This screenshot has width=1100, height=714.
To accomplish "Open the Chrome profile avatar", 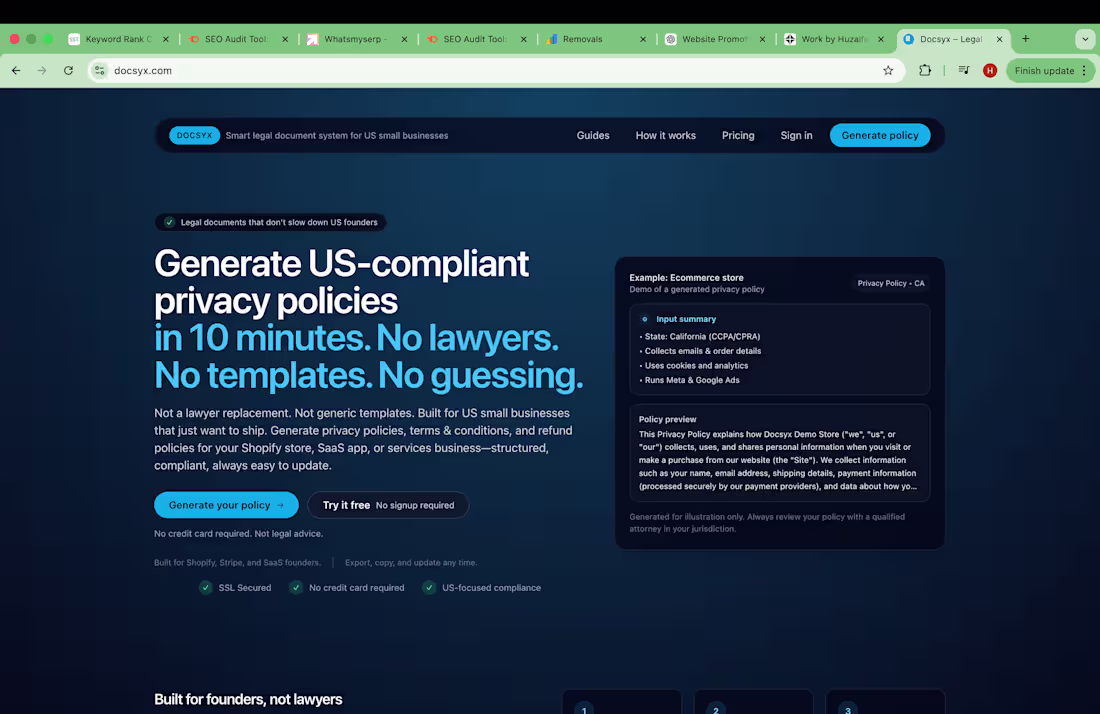I will [x=989, y=71].
